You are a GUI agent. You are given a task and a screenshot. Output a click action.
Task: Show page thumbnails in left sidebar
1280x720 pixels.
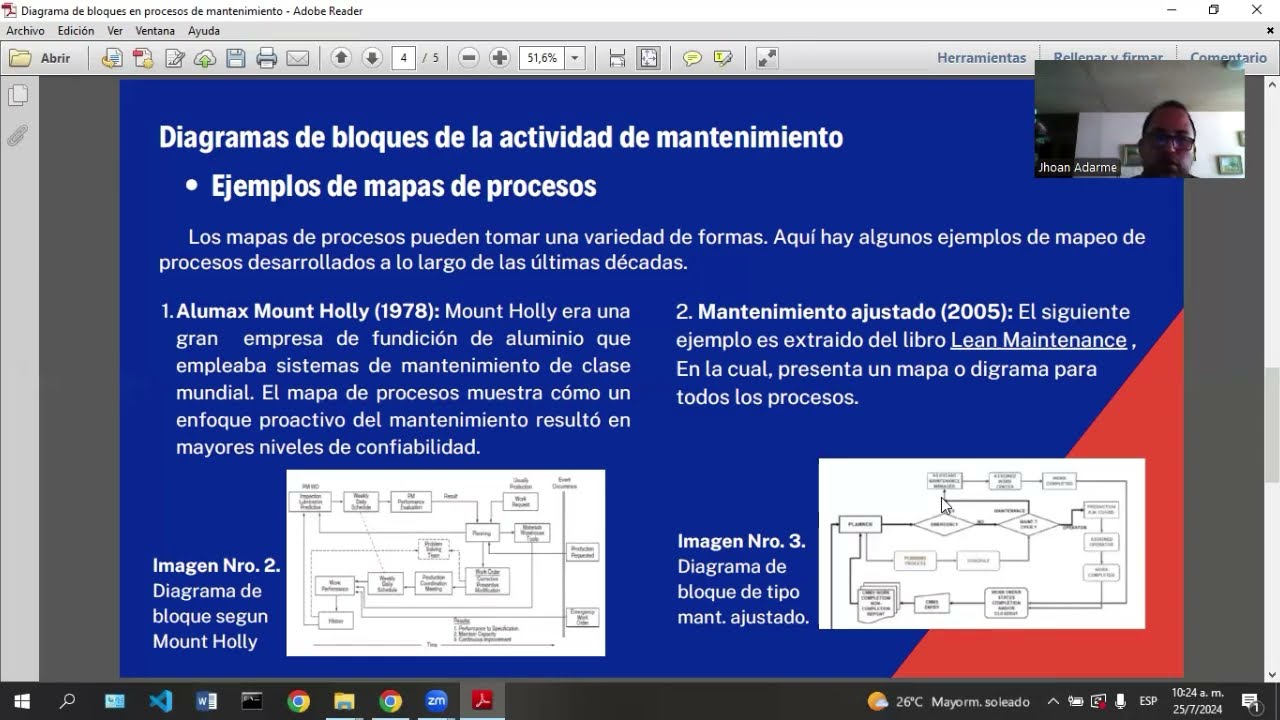pos(18,96)
